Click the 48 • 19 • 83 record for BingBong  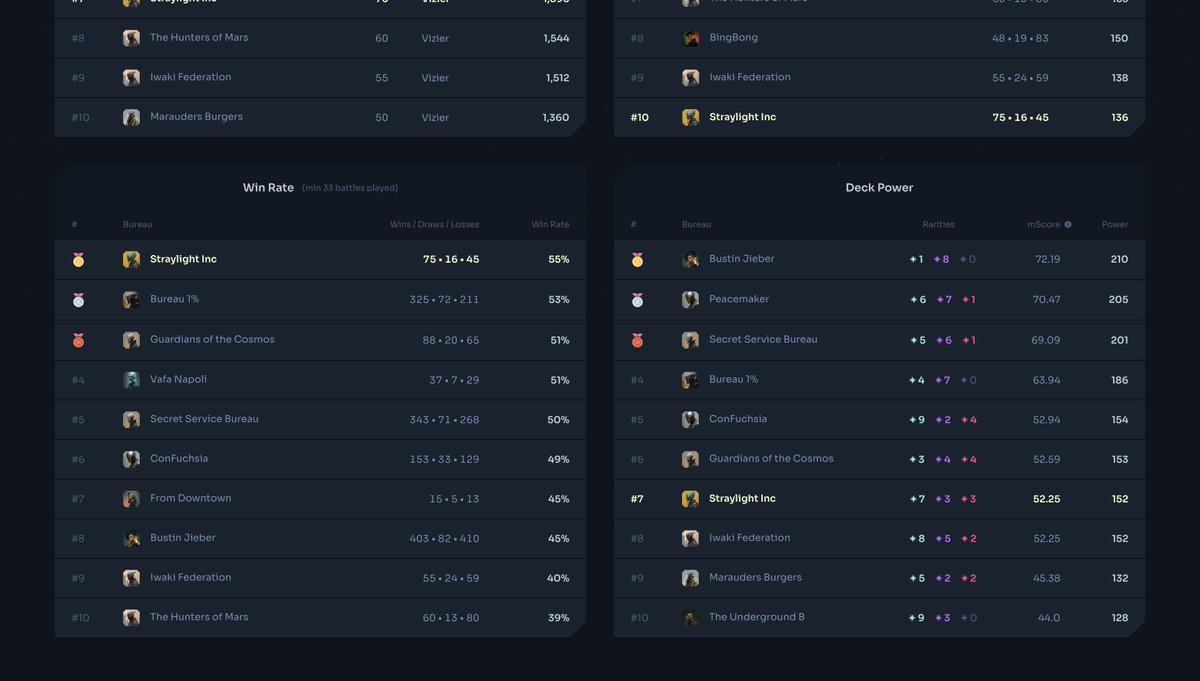point(1020,38)
